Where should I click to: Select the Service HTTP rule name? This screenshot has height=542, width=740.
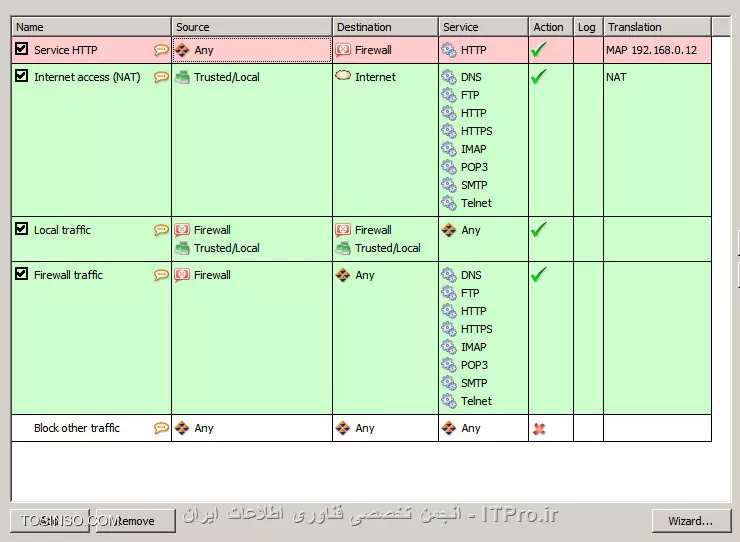66,50
